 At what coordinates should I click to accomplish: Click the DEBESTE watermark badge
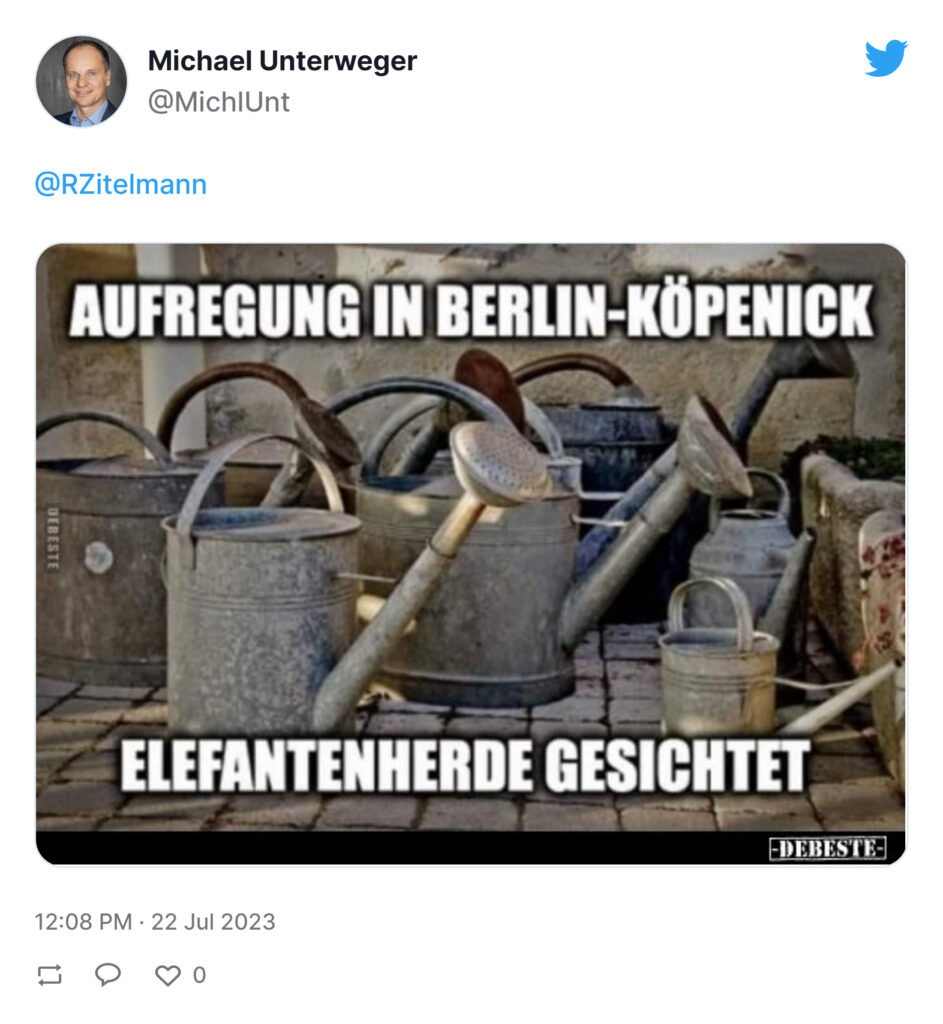(x=827, y=848)
